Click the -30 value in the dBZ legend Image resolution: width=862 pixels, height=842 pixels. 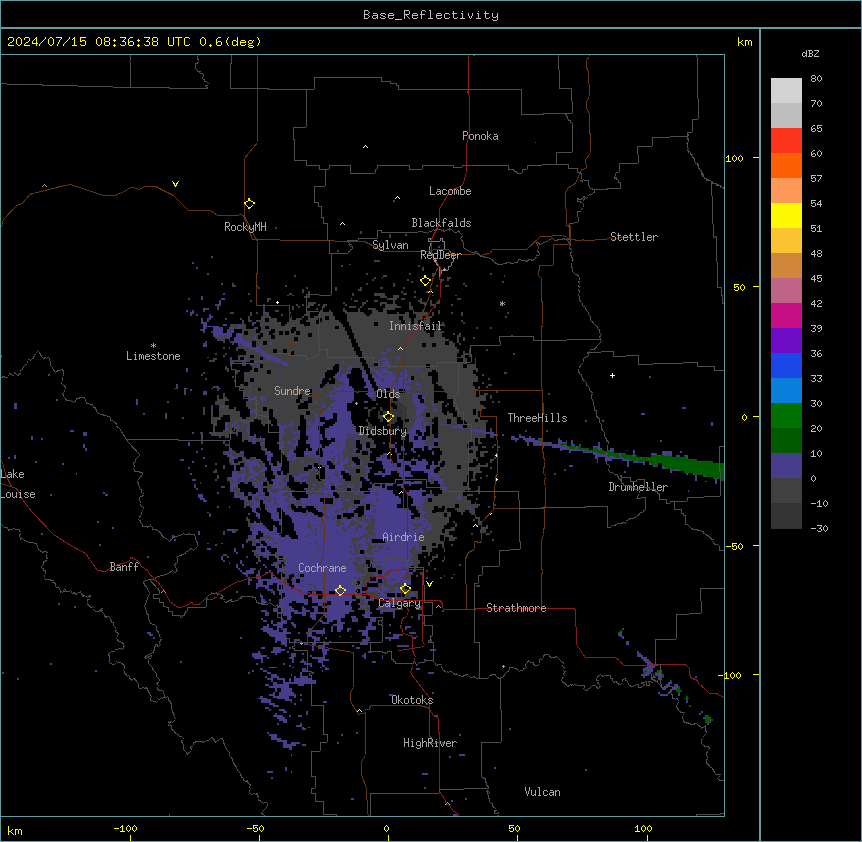(819, 528)
